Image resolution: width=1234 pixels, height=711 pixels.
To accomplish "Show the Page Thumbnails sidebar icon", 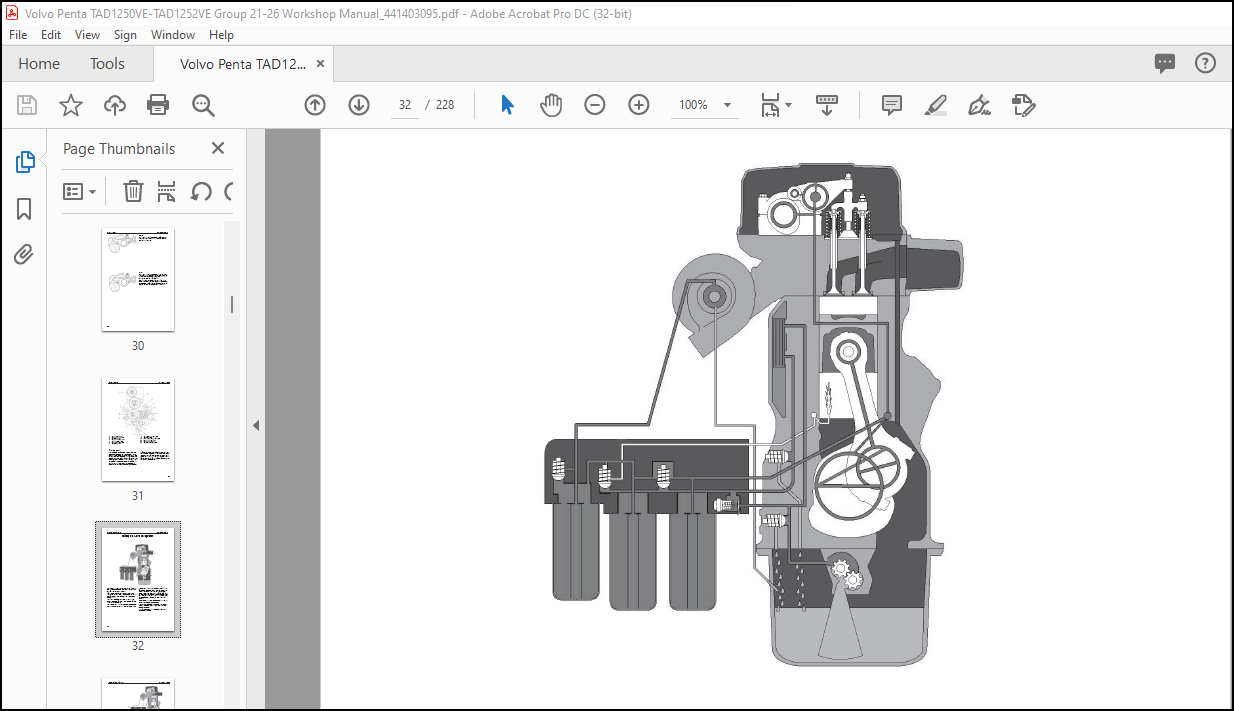I will [x=25, y=162].
